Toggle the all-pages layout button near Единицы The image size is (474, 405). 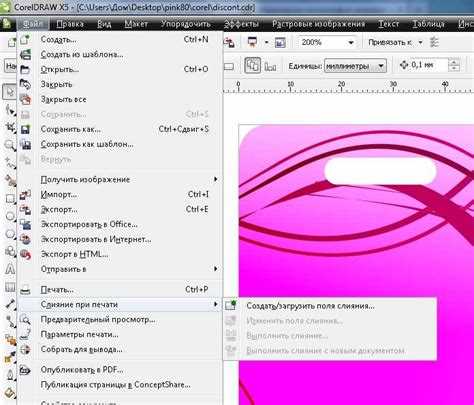[x=252, y=65]
